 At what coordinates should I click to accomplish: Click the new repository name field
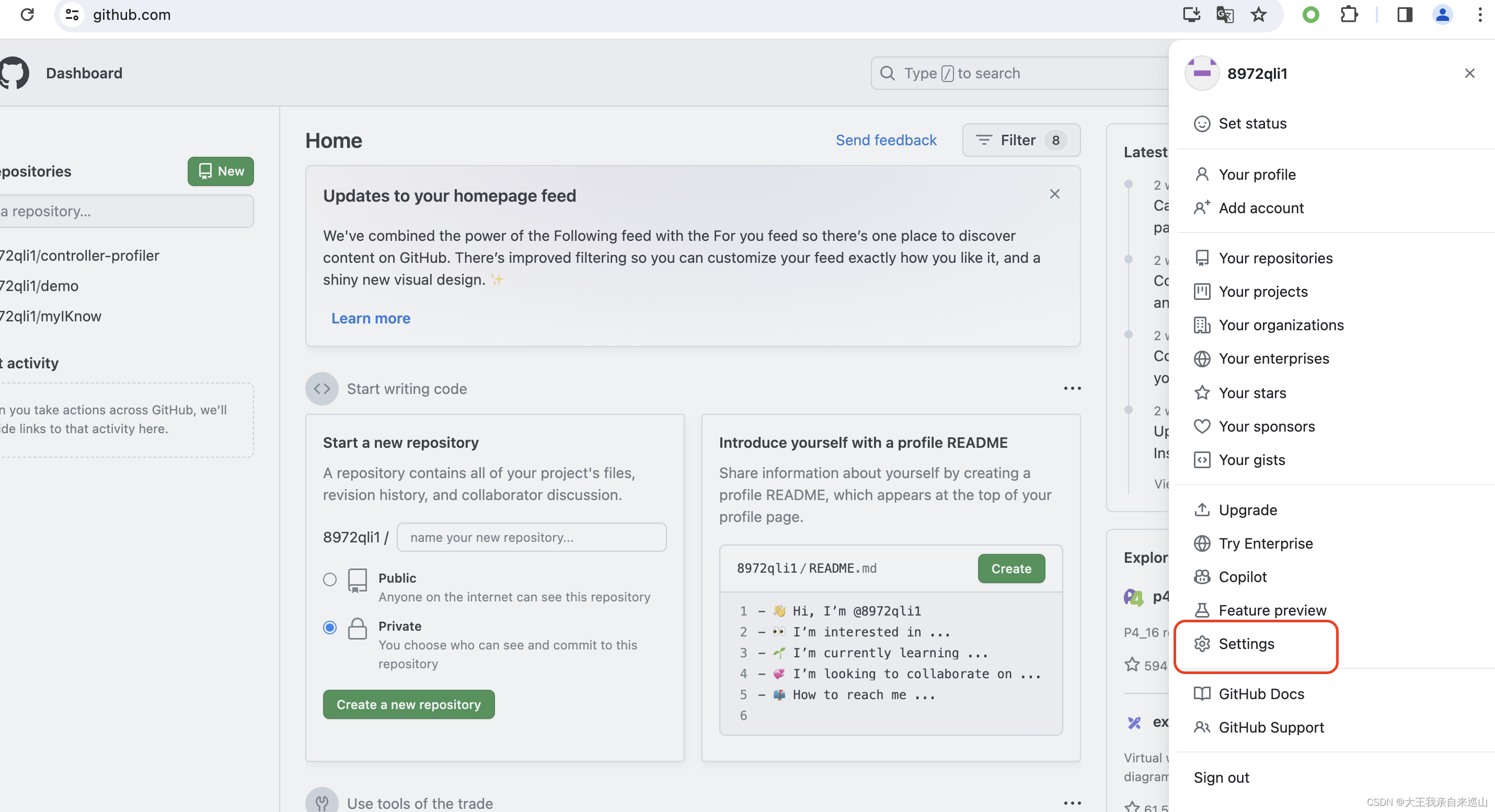coord(531,537)
